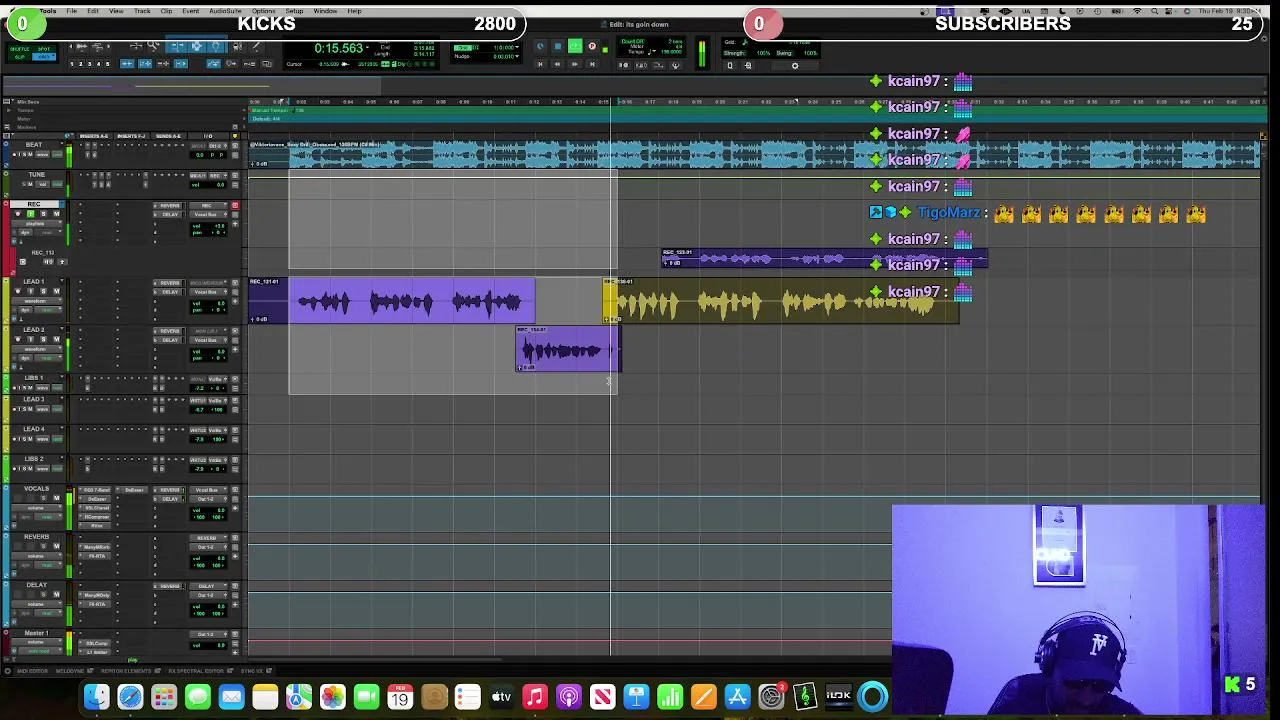Open the Photos dock icon
The image size is (1280, 720).
pos(333,697)
